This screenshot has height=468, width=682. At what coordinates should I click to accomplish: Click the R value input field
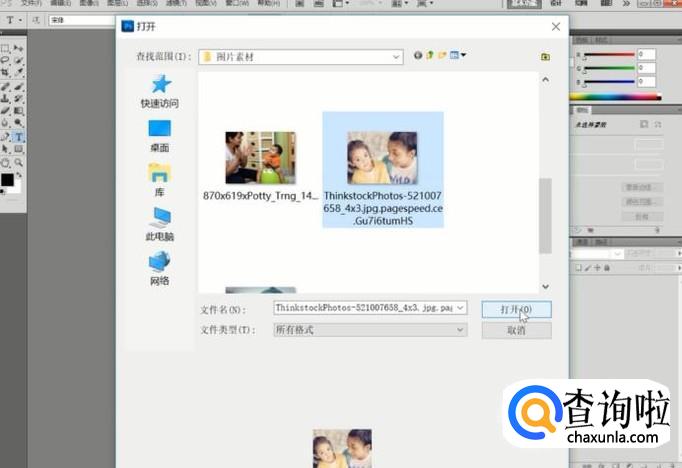[x=646, y=54]
